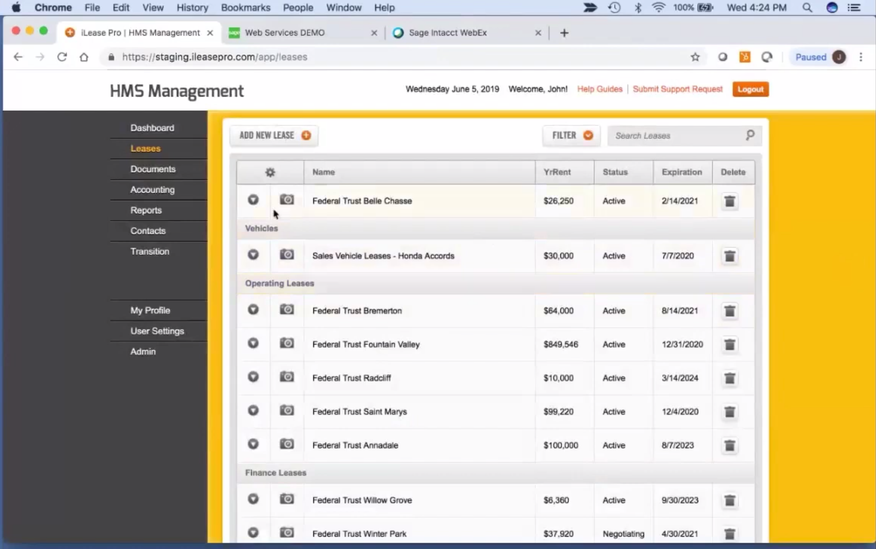The image size is (876, 549).
Task: Click the search magnifier in Search Leases
Action: pyautogui.click(x=750, y=135)
